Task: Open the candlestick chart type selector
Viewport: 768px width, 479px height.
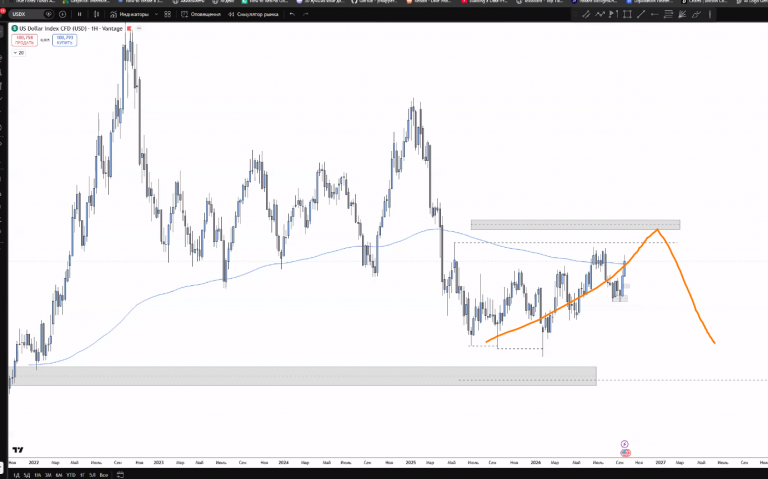Action: point(96,14)
